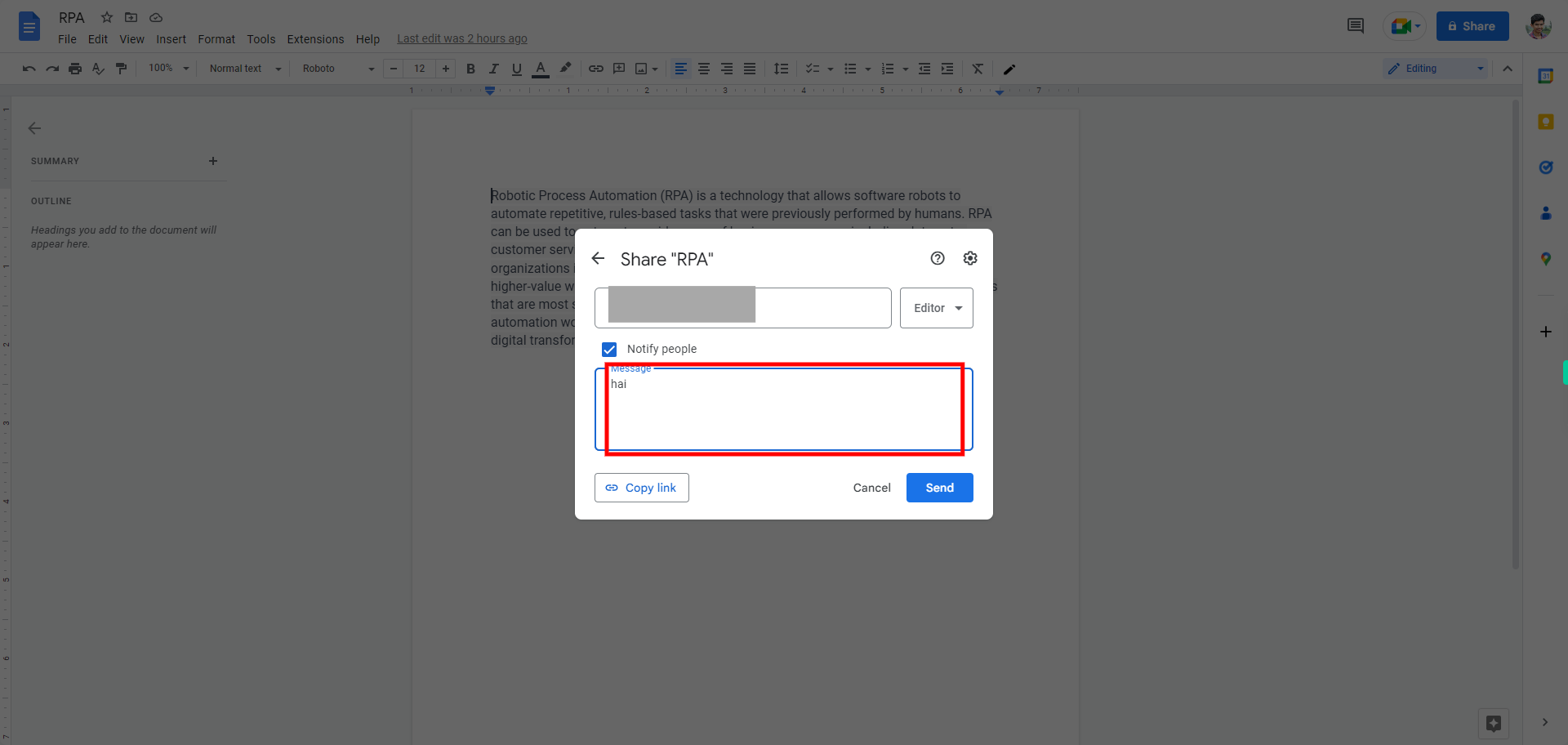Click the increase indent icon
The width and height of the screenshot is (1568, 745).
pyautogui.click(x=947, y=69)
